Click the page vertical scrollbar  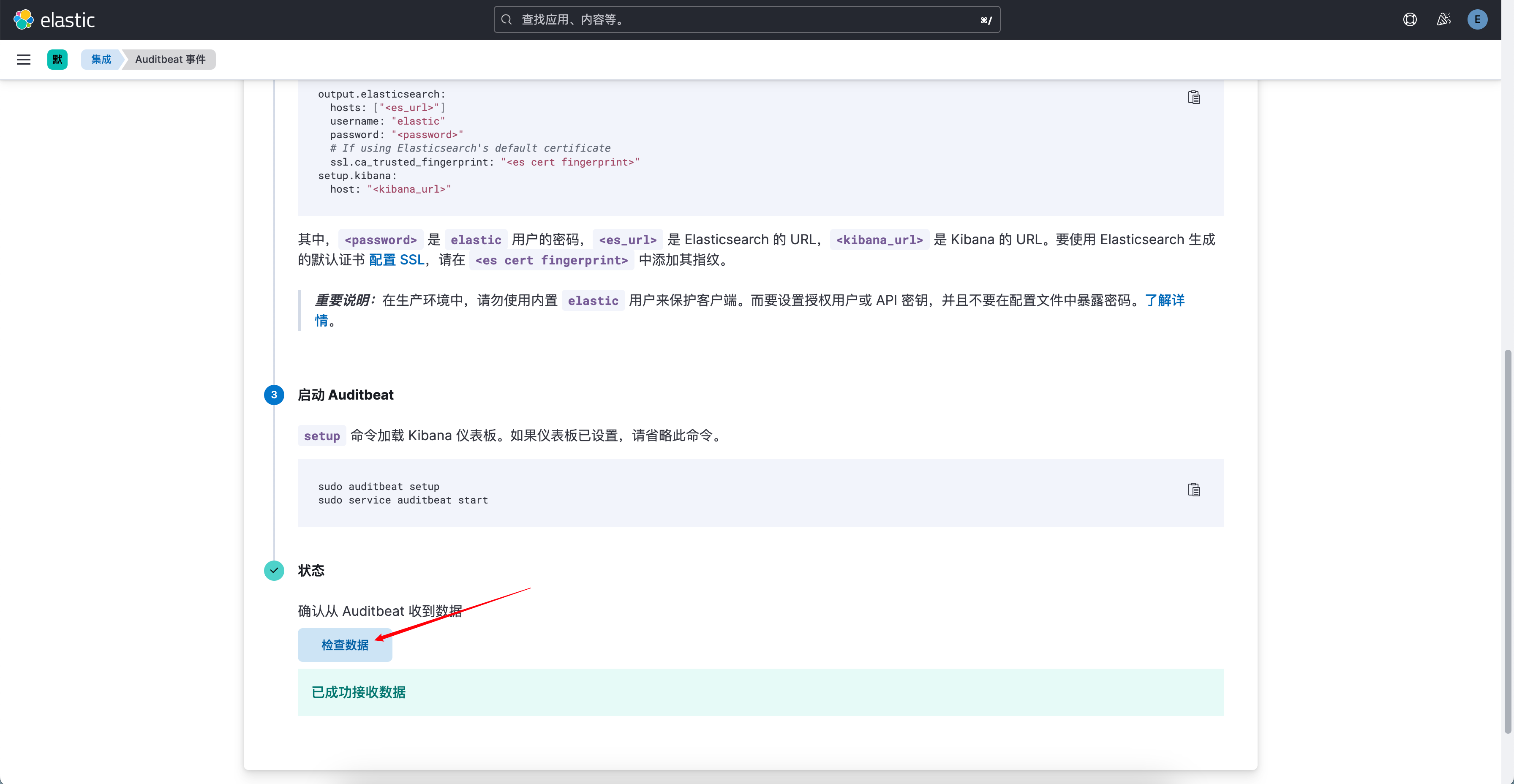pyautogui.click(x=1508, y=541)
